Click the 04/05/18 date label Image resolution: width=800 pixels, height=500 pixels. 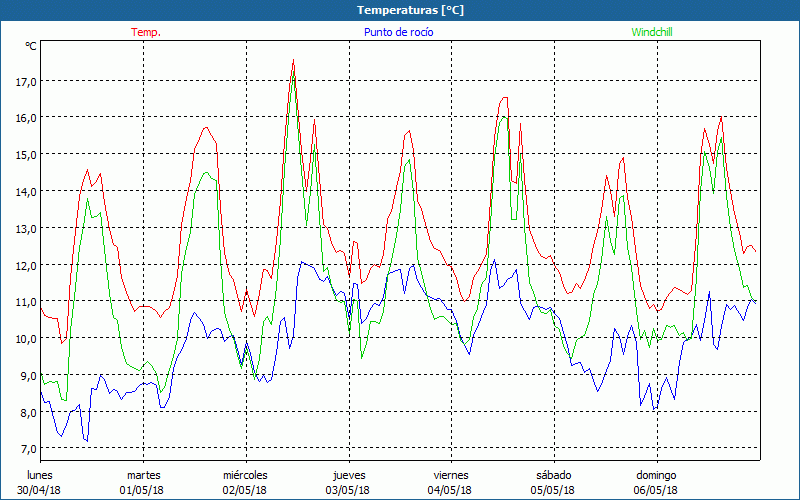(450, 490)
